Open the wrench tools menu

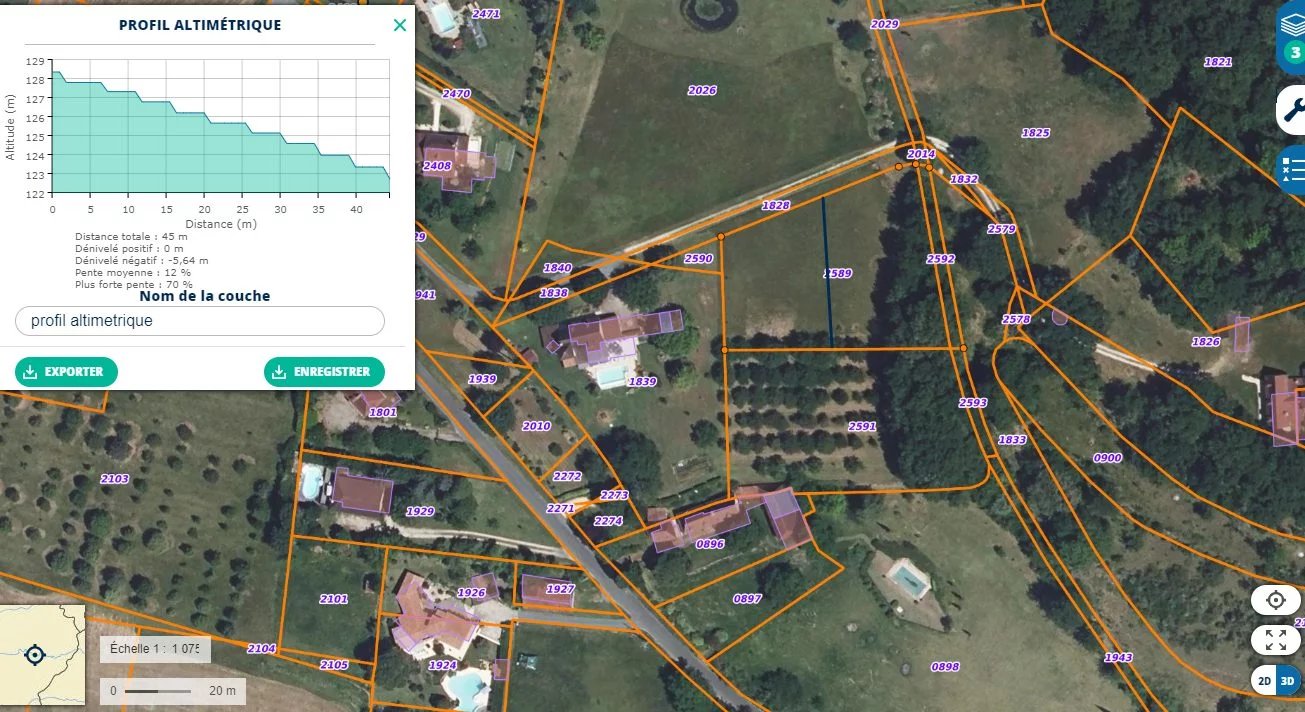(x=1292, y=109)
